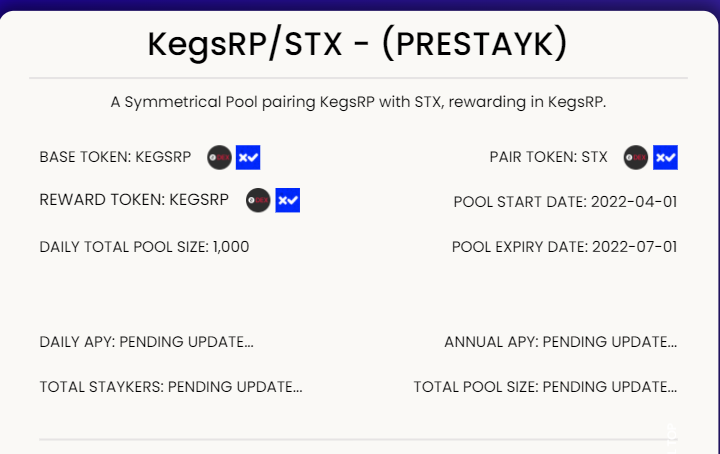720x454 pixels.
Task: Click the DAILY TOTAL POOL SIZE: 1,000 text
Action: [144, 247]
